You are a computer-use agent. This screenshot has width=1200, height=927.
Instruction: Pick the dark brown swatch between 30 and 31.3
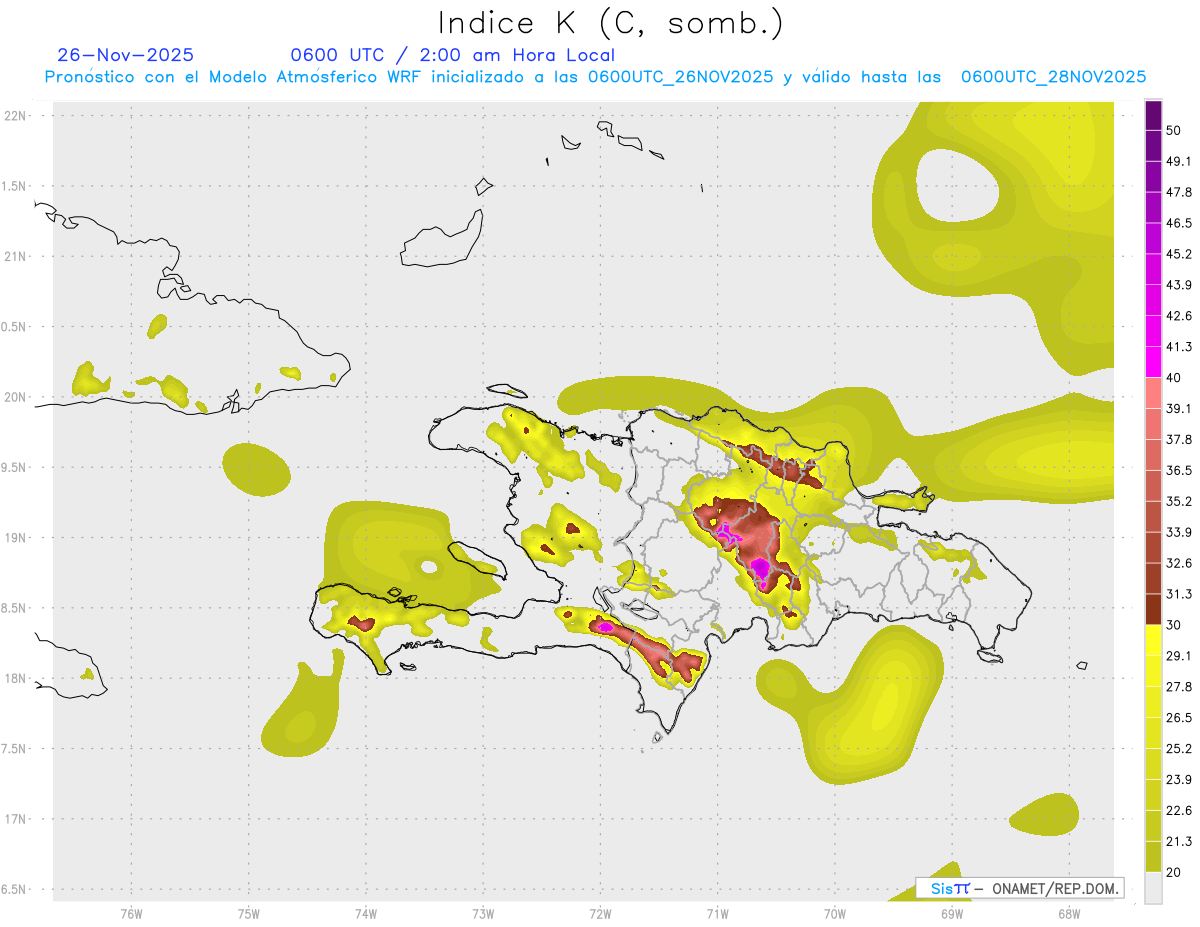tap(1153, 609)
